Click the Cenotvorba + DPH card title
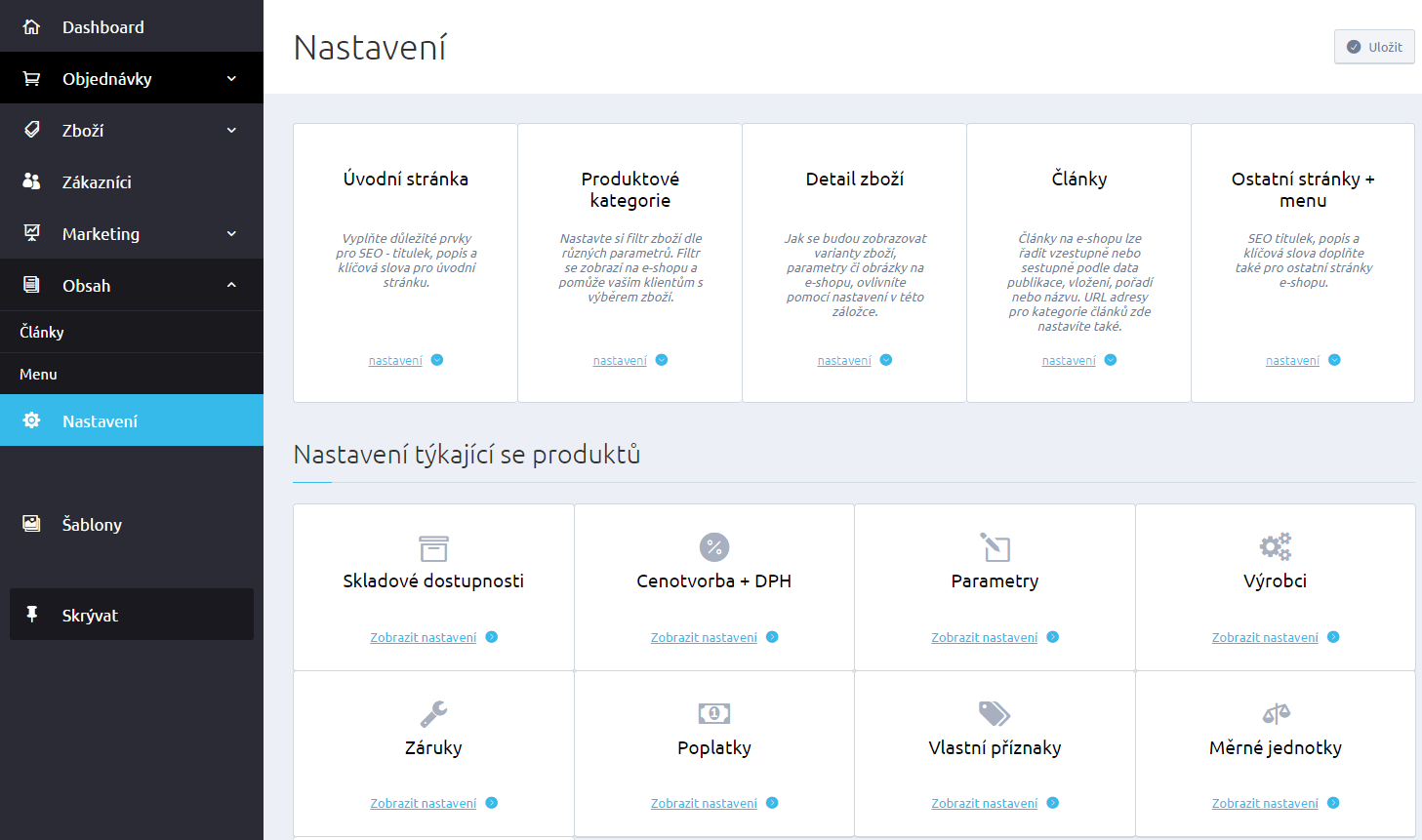The height and width of the screenshot is (840, 1422). (714, 581)
